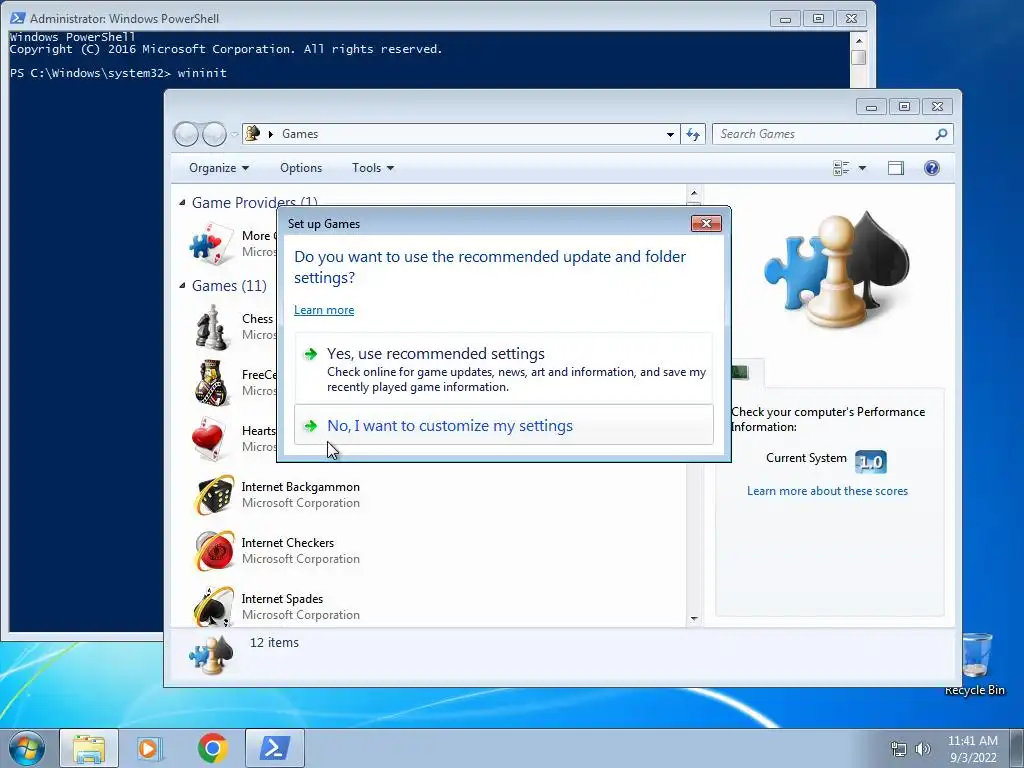Choose No, I want to customize my settings

[504, 425]
